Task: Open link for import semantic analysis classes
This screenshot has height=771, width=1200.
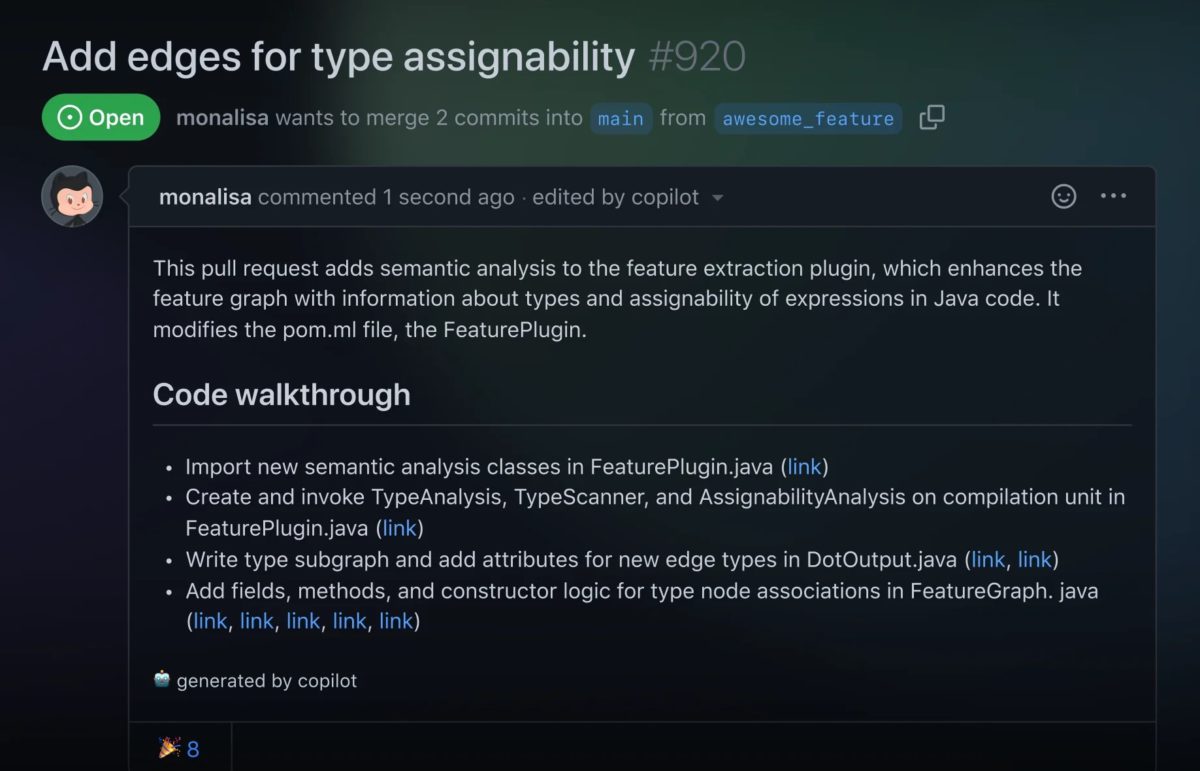Action: [805, 466]
